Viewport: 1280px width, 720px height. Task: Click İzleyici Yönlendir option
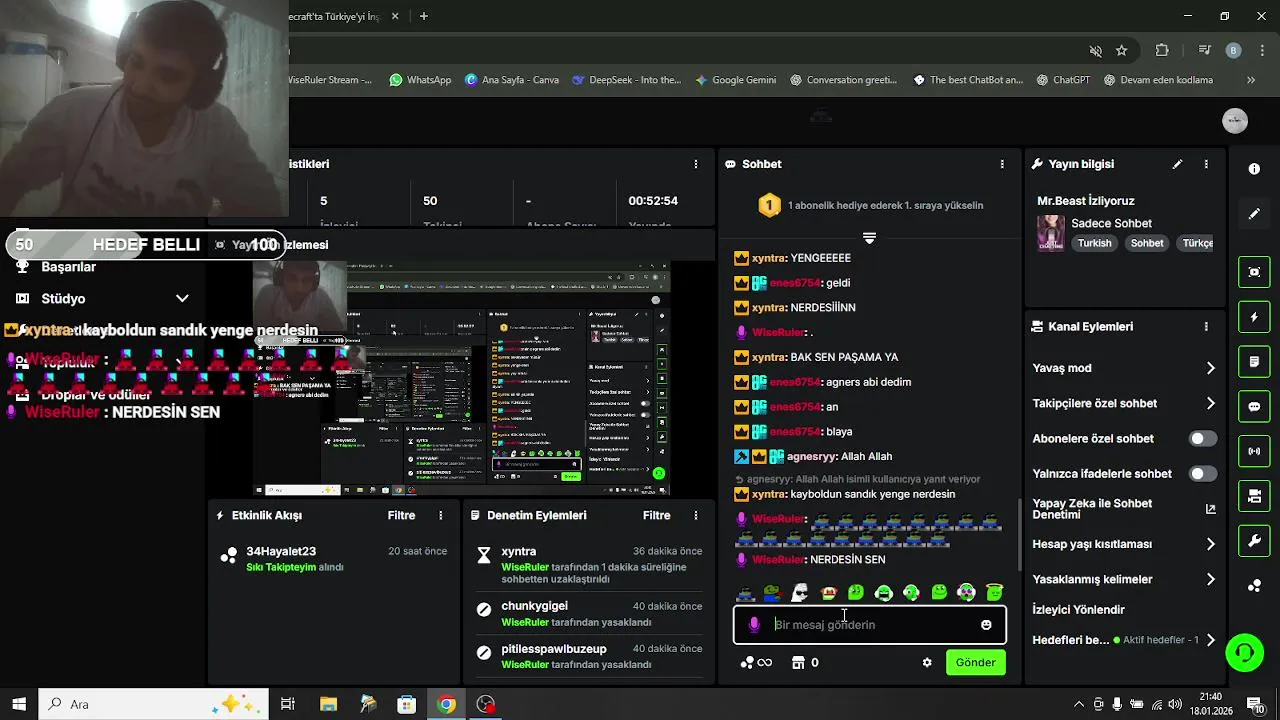pos(1078,610)
